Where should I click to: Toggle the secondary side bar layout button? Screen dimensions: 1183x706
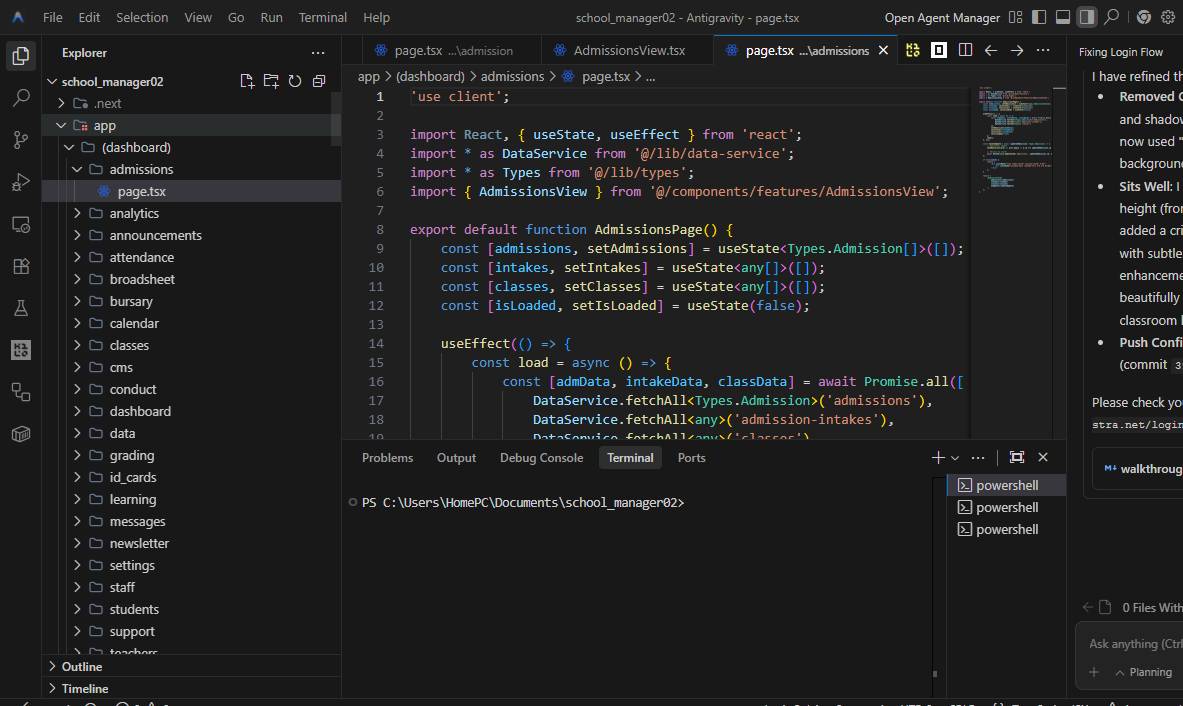point(1086,17)
